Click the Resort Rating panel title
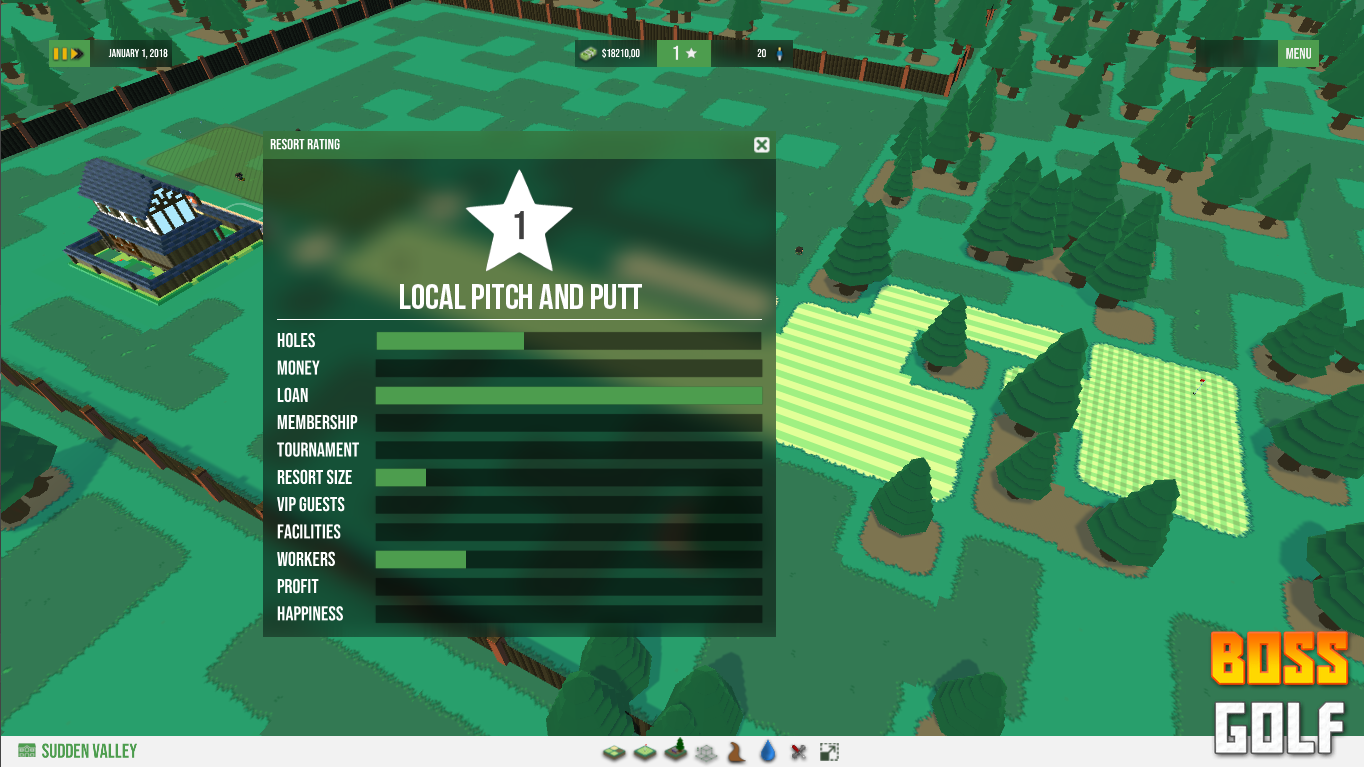Screen dimensions: 1364x767 [305, 145]
